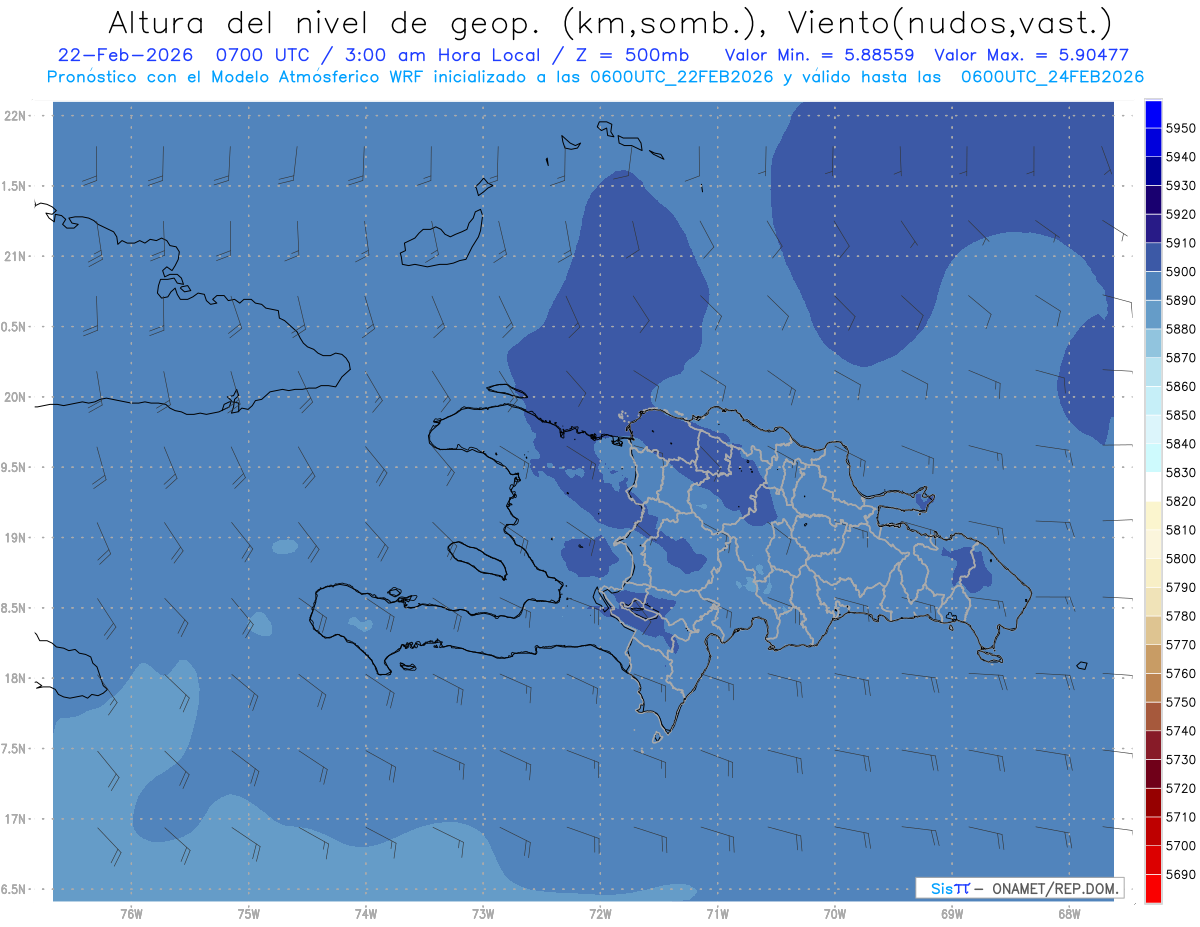Image resolution: width=1200 pixels, height=927 pixels.
Task: Click the '73W' longitude label
Action: pos(483,914)
